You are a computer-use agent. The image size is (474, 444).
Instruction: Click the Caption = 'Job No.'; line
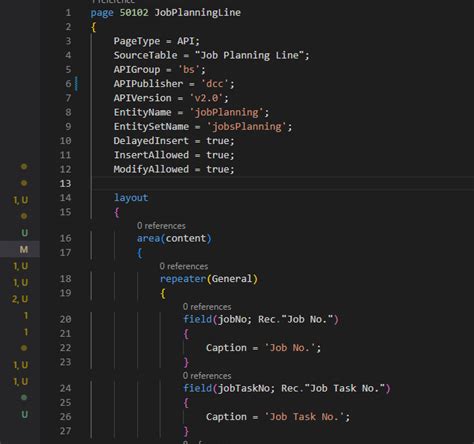[x=263, y=348]
